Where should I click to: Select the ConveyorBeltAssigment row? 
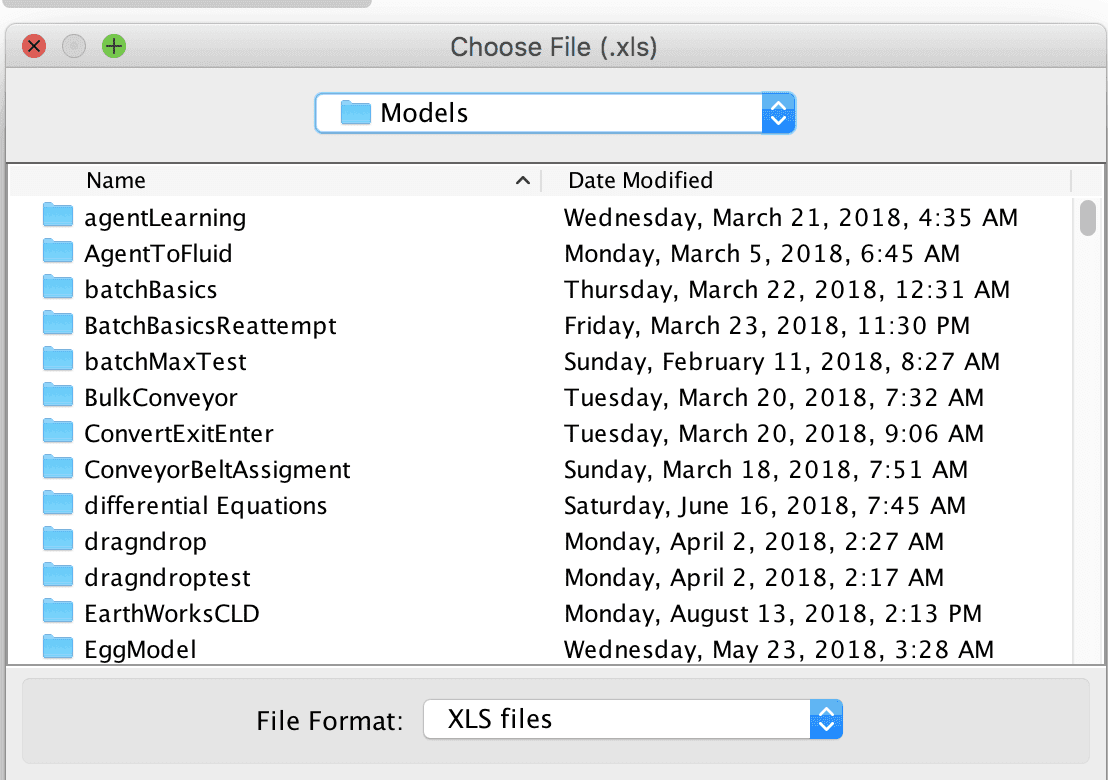pos(217,469)
